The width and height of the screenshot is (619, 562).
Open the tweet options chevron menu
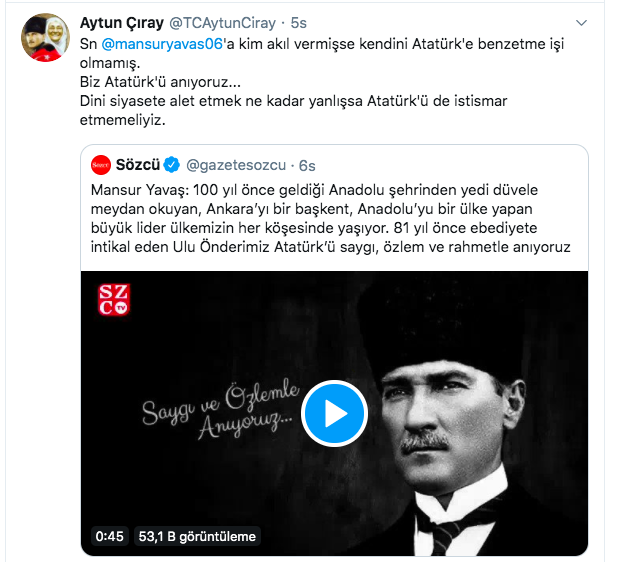pos(581,23)
